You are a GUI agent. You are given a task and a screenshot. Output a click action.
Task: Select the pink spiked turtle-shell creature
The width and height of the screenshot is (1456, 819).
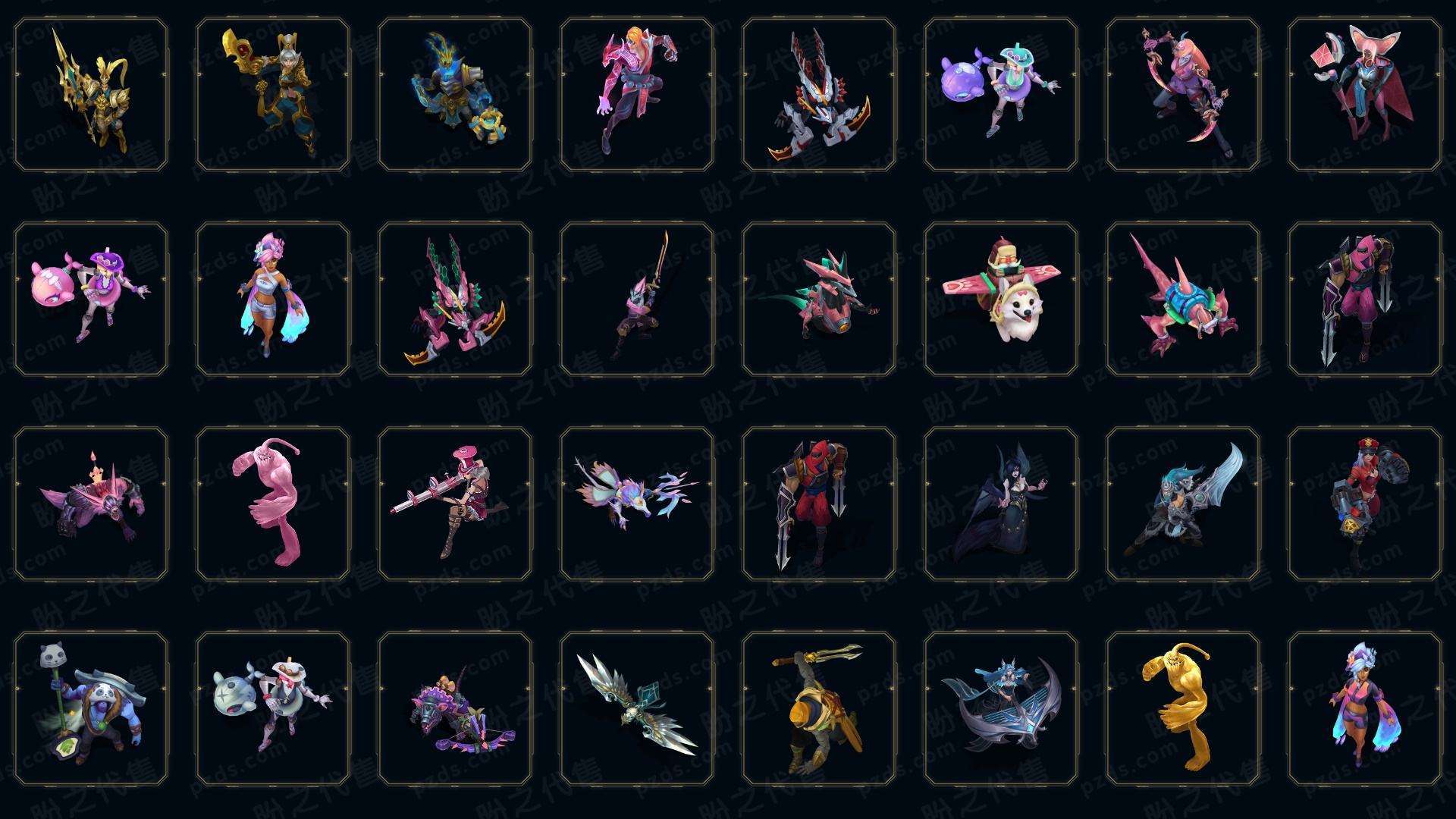[x=1183, y=299]
